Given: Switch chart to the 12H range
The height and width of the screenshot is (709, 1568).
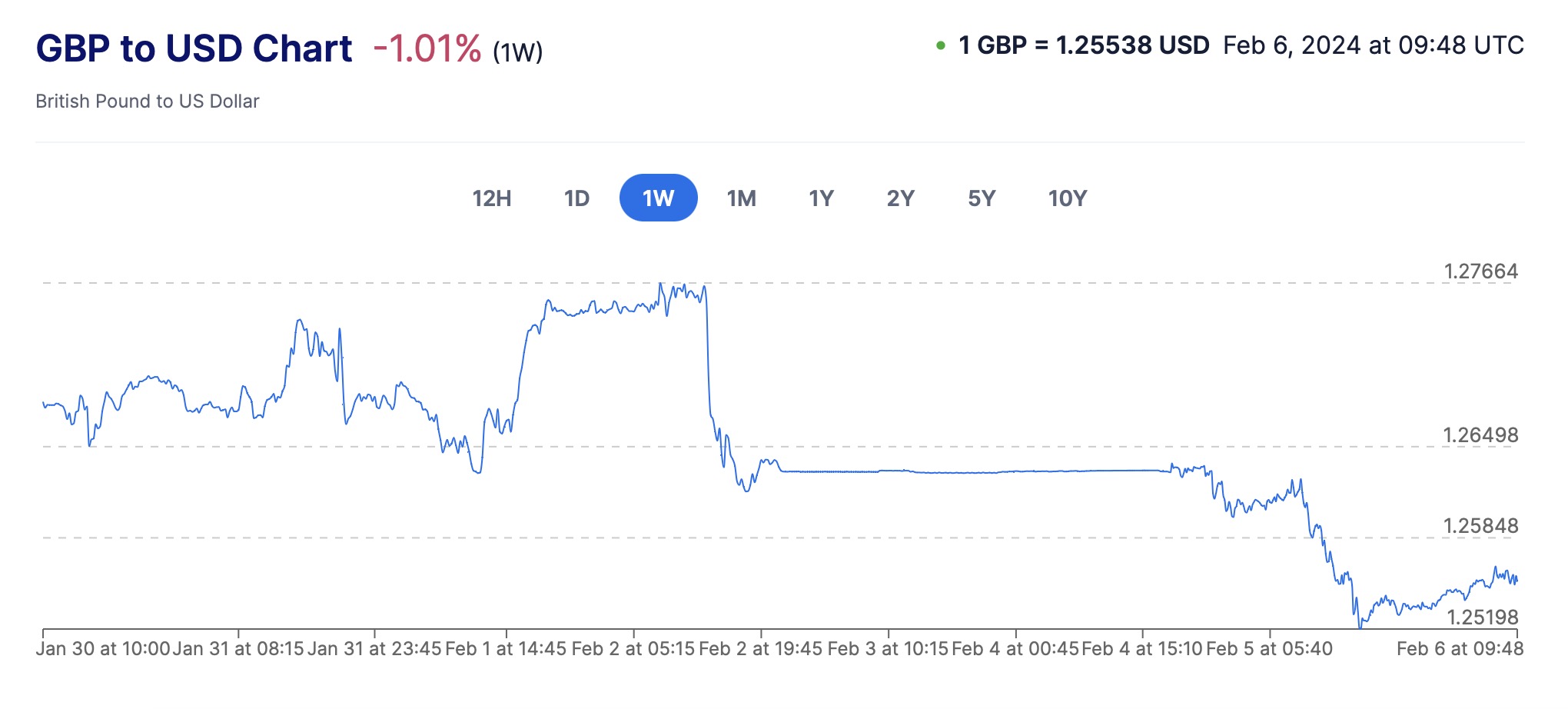Looking at the screenshot, I should [x=492, y=198].
